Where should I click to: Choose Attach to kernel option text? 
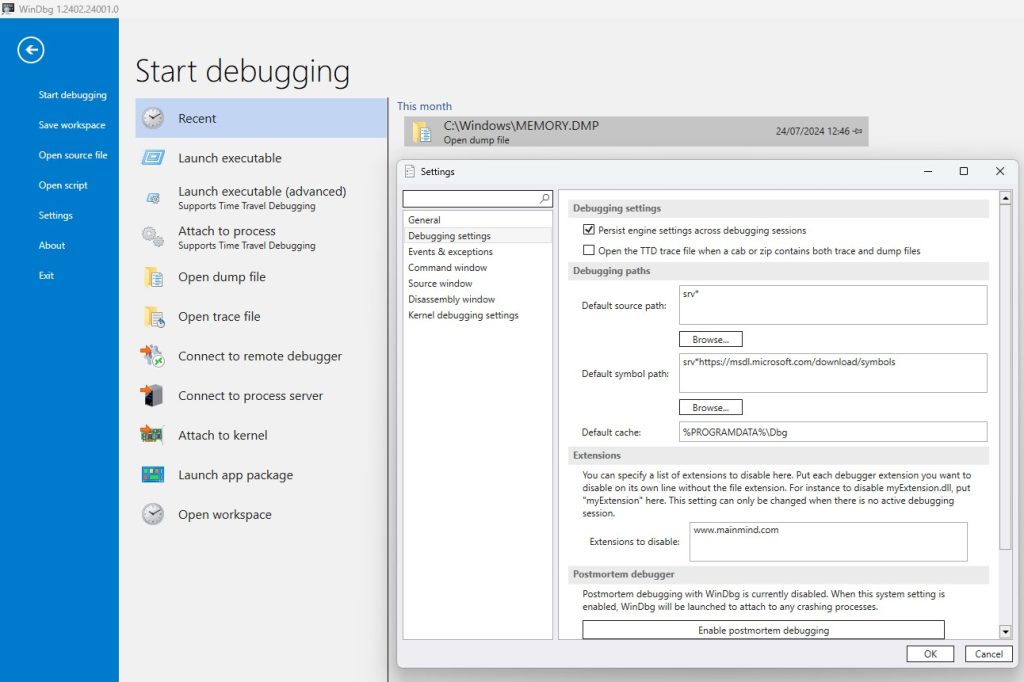coord(223,435)
